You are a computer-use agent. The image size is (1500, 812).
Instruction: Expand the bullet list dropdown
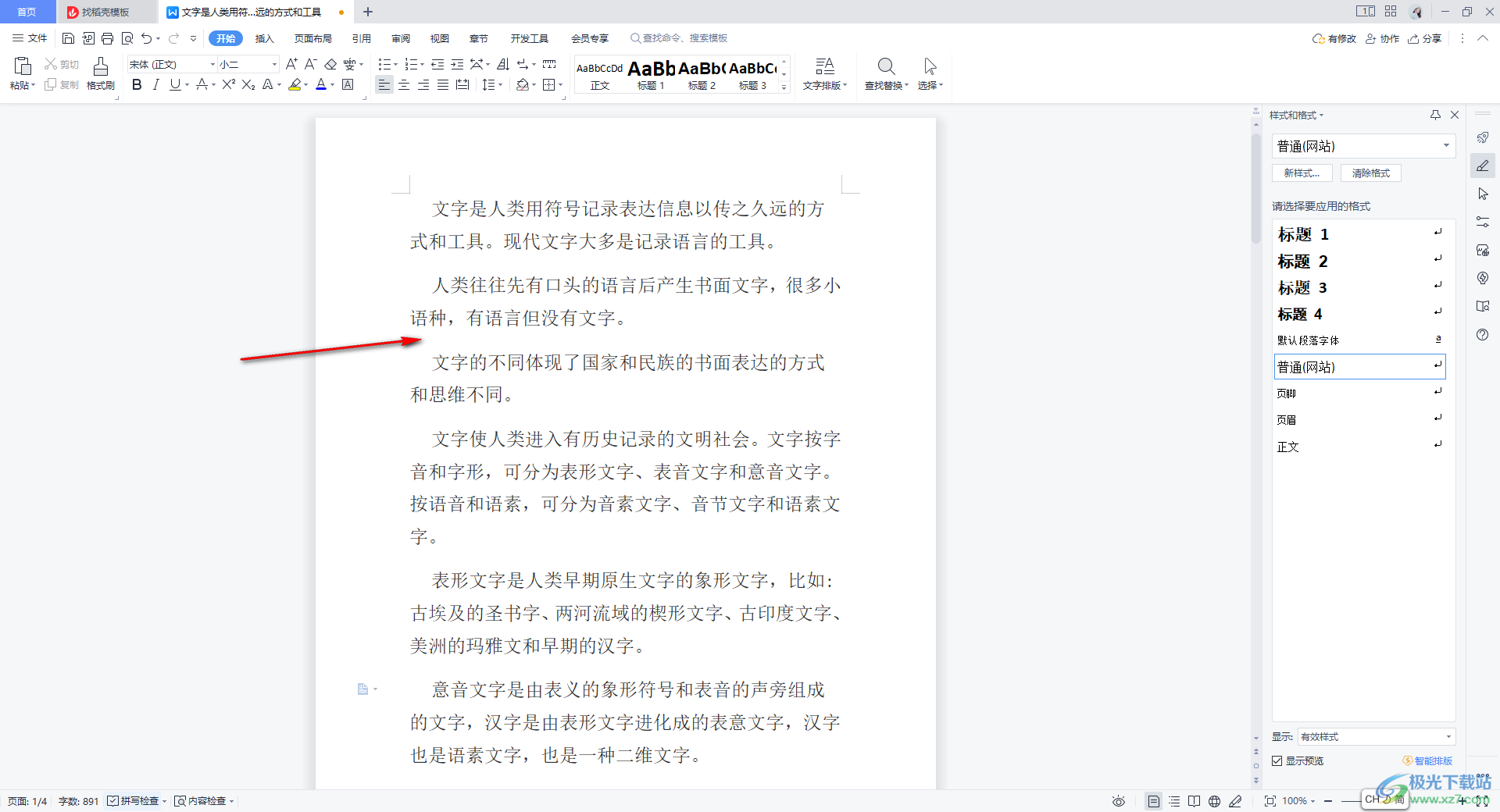tap(395, 64)
